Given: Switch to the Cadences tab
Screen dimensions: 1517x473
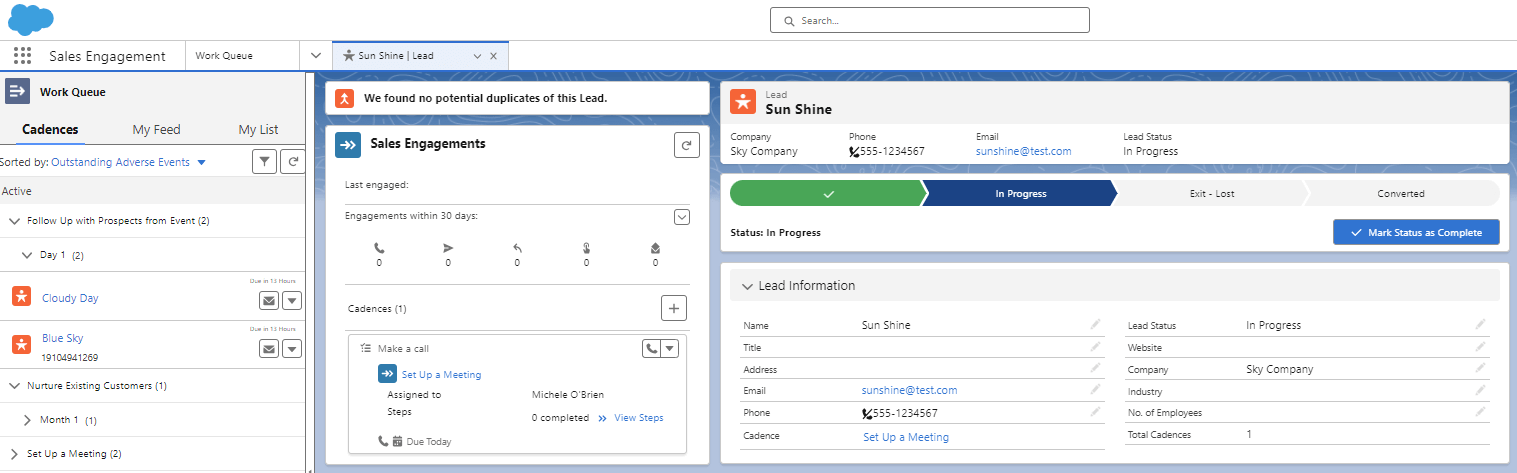Looking at the screenshot, I should click(x=50, y=129).
